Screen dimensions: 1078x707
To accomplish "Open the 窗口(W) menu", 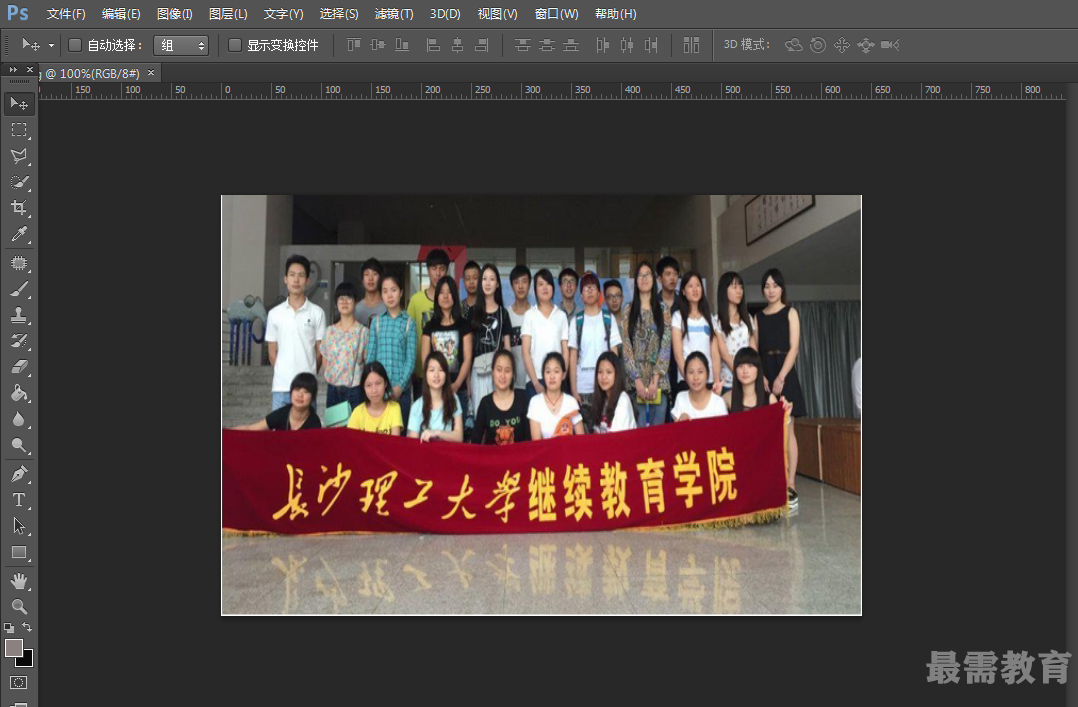I will (556, 14).
